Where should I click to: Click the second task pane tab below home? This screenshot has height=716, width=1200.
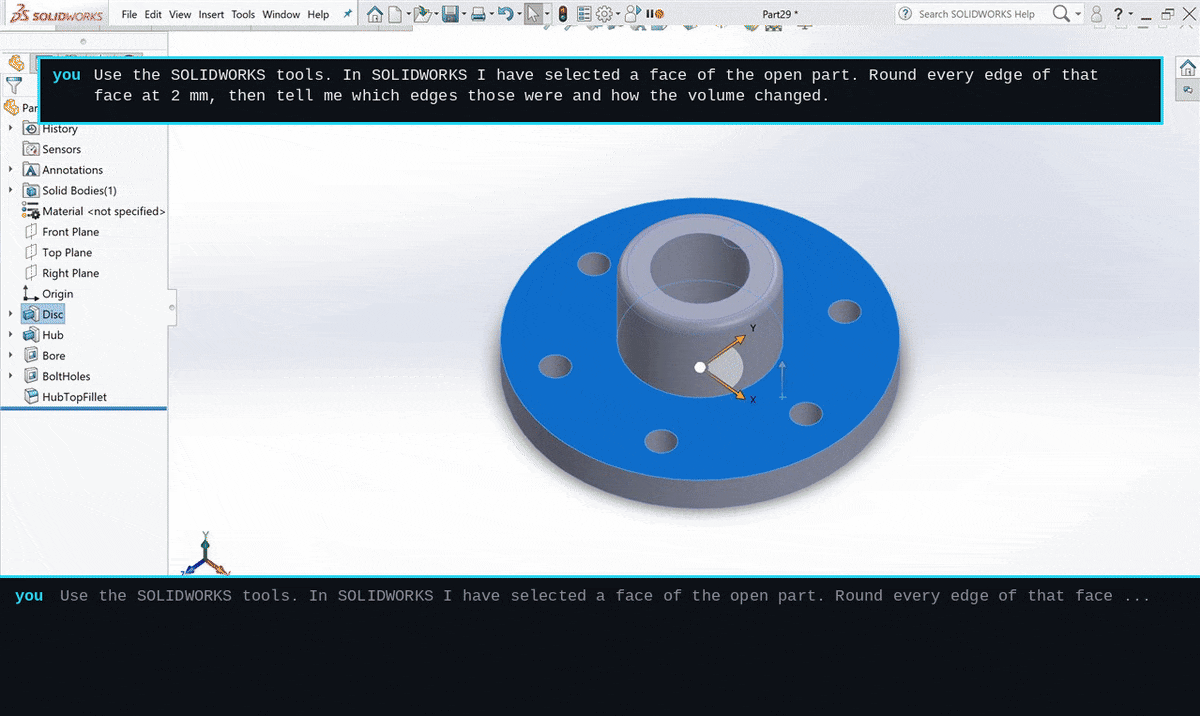click(x=1188, y=89)
